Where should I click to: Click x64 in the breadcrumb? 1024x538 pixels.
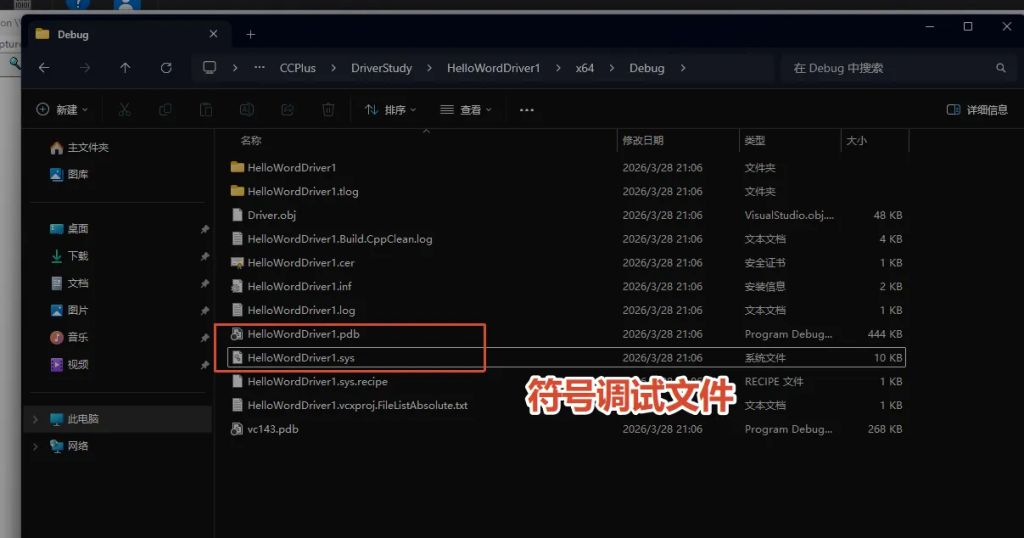584,68
